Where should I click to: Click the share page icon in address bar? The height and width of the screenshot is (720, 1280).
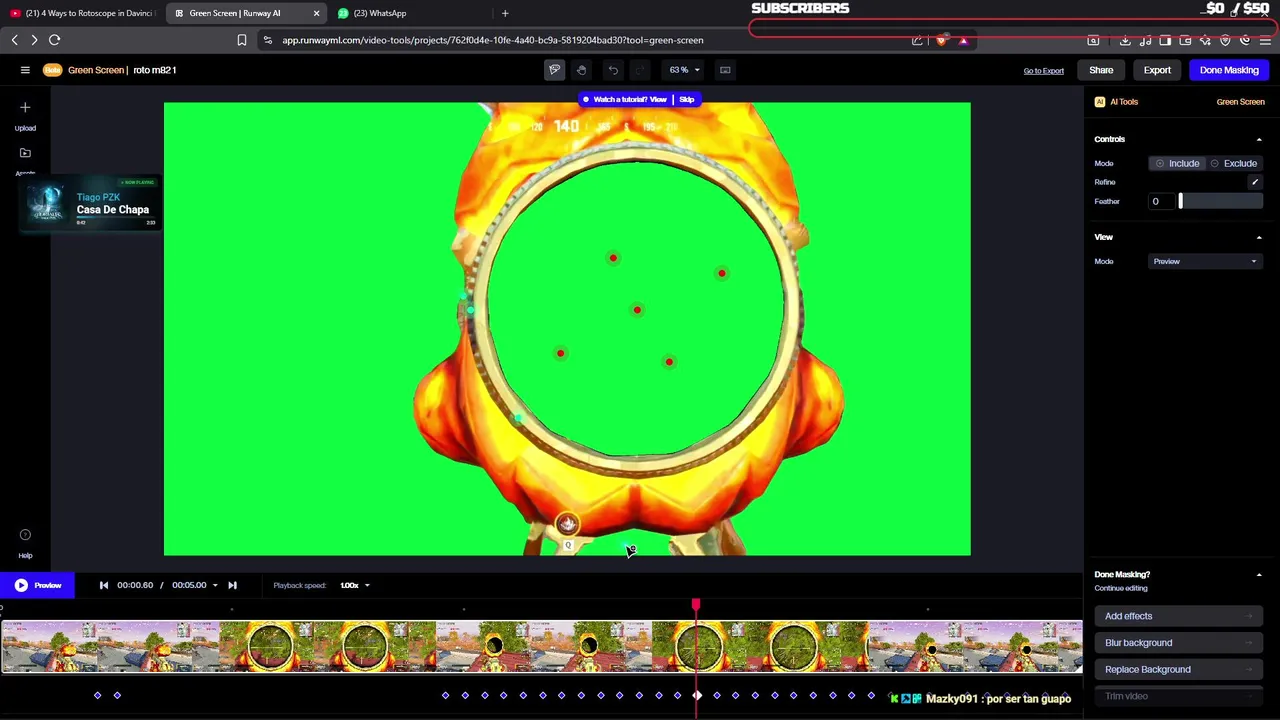[x=917, y=40]
